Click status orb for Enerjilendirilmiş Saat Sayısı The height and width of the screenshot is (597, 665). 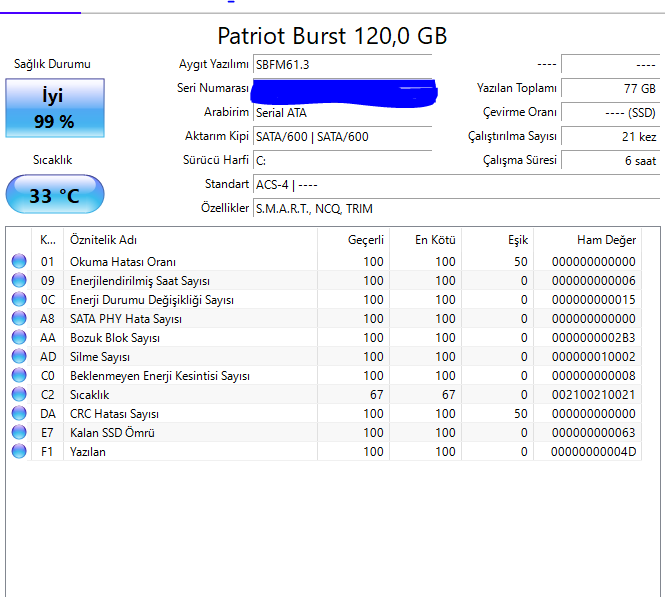click(x=19, y=280)
